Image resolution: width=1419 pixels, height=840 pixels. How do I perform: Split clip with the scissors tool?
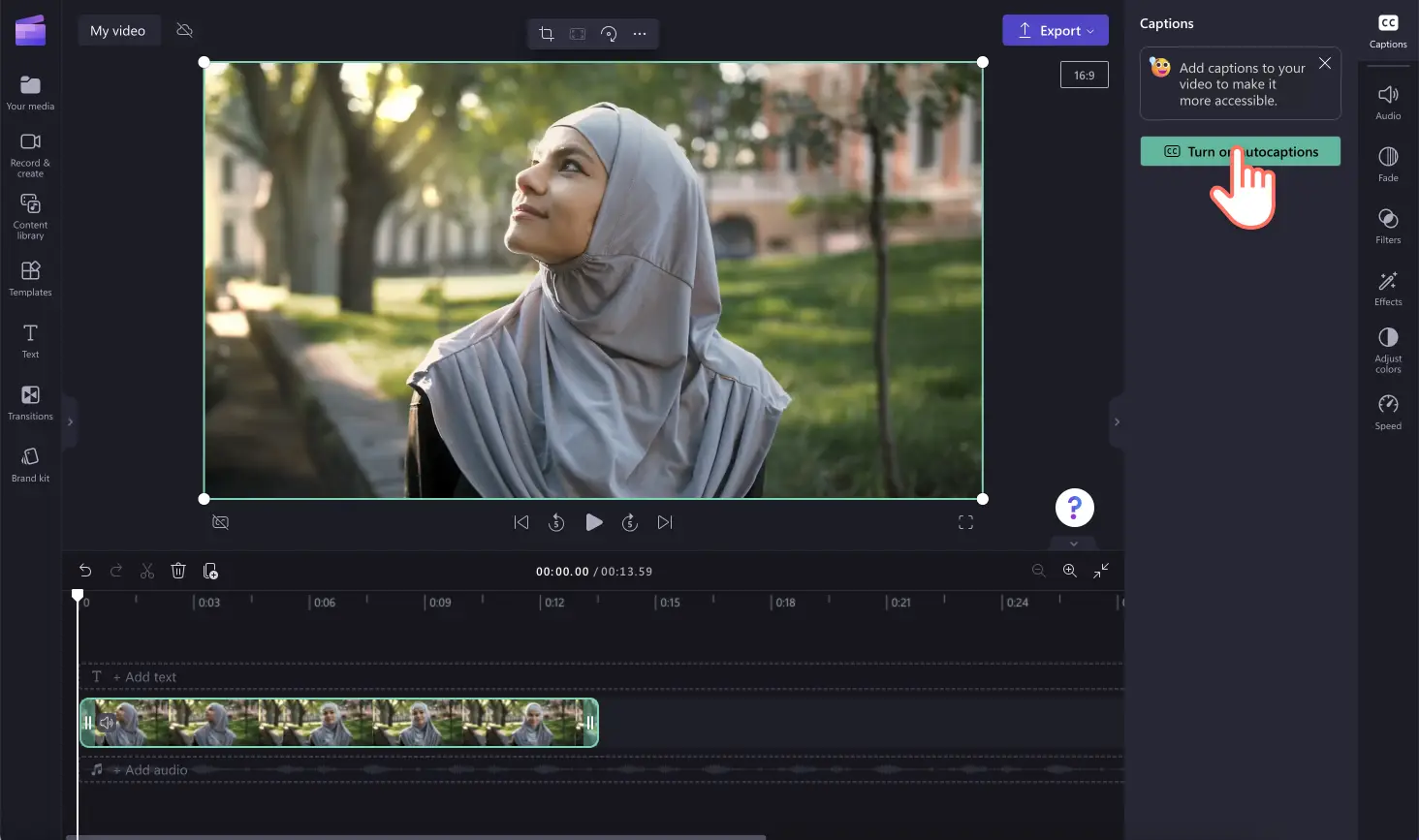[x=147, y=571]
